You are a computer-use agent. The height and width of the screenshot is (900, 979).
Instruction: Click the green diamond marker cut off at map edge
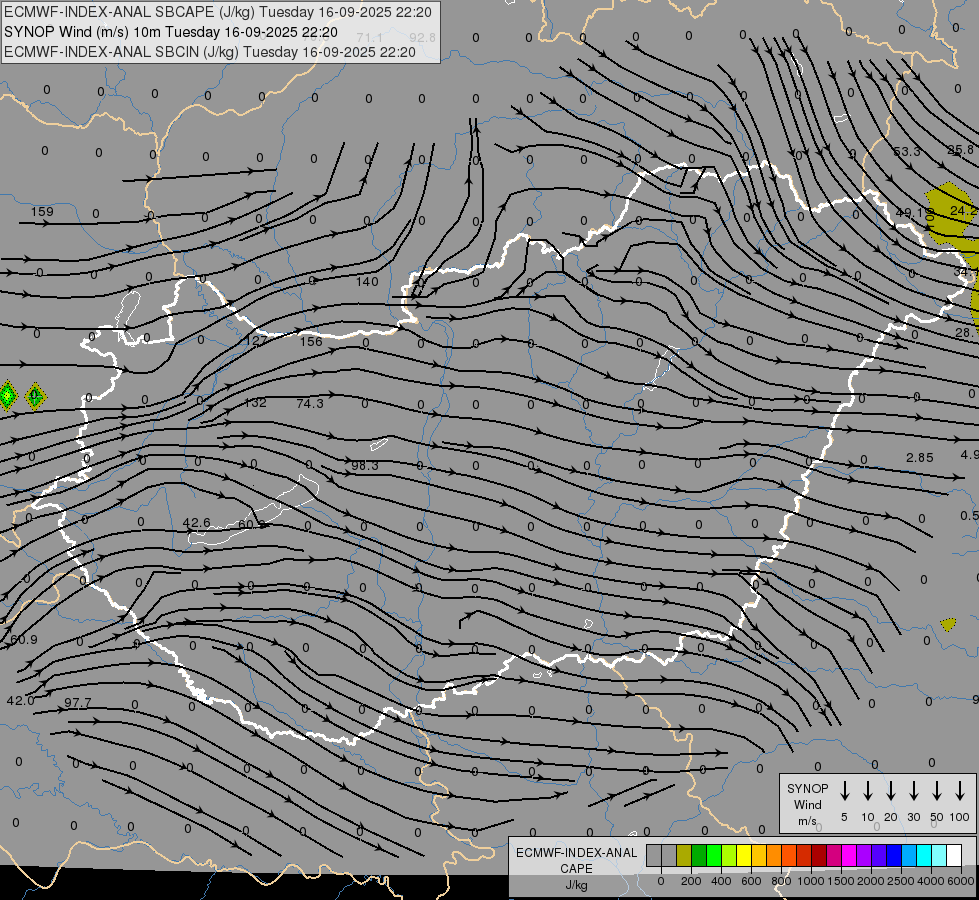pyautogui.click(x=7, y=395)
